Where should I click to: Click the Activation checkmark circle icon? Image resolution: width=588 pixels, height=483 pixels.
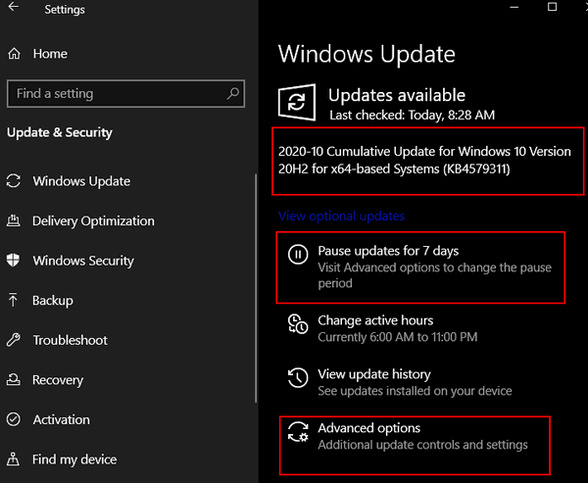click(14, 419)
